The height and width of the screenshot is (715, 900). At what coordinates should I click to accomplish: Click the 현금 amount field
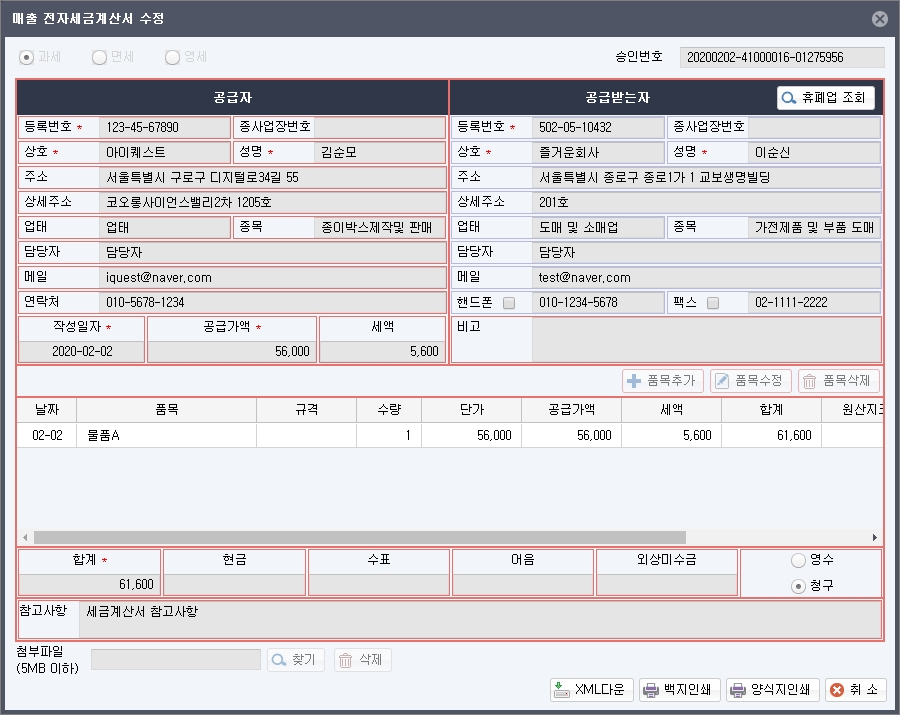234,585
